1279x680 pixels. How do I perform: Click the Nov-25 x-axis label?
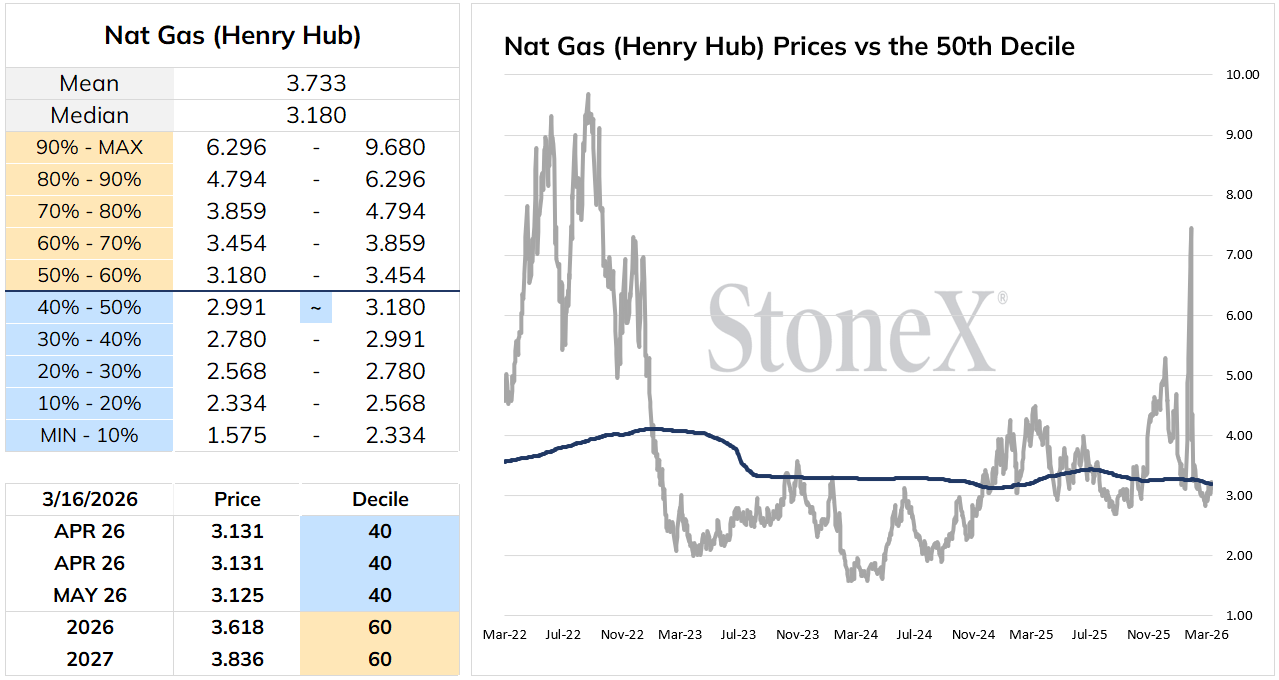tap(1148, 634)
